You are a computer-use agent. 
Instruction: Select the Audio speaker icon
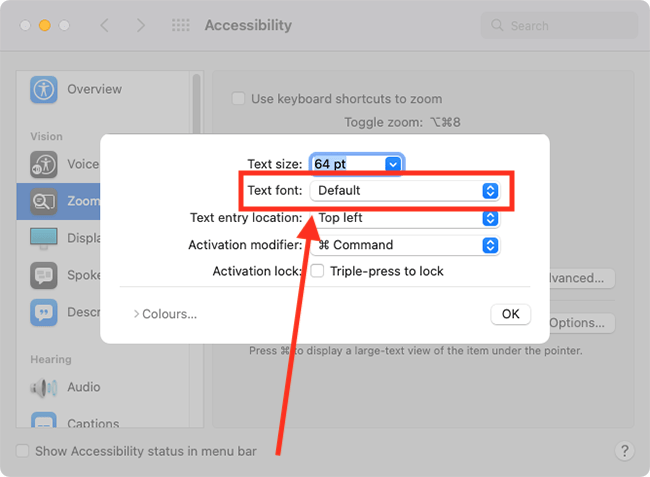tap(44, 388)
